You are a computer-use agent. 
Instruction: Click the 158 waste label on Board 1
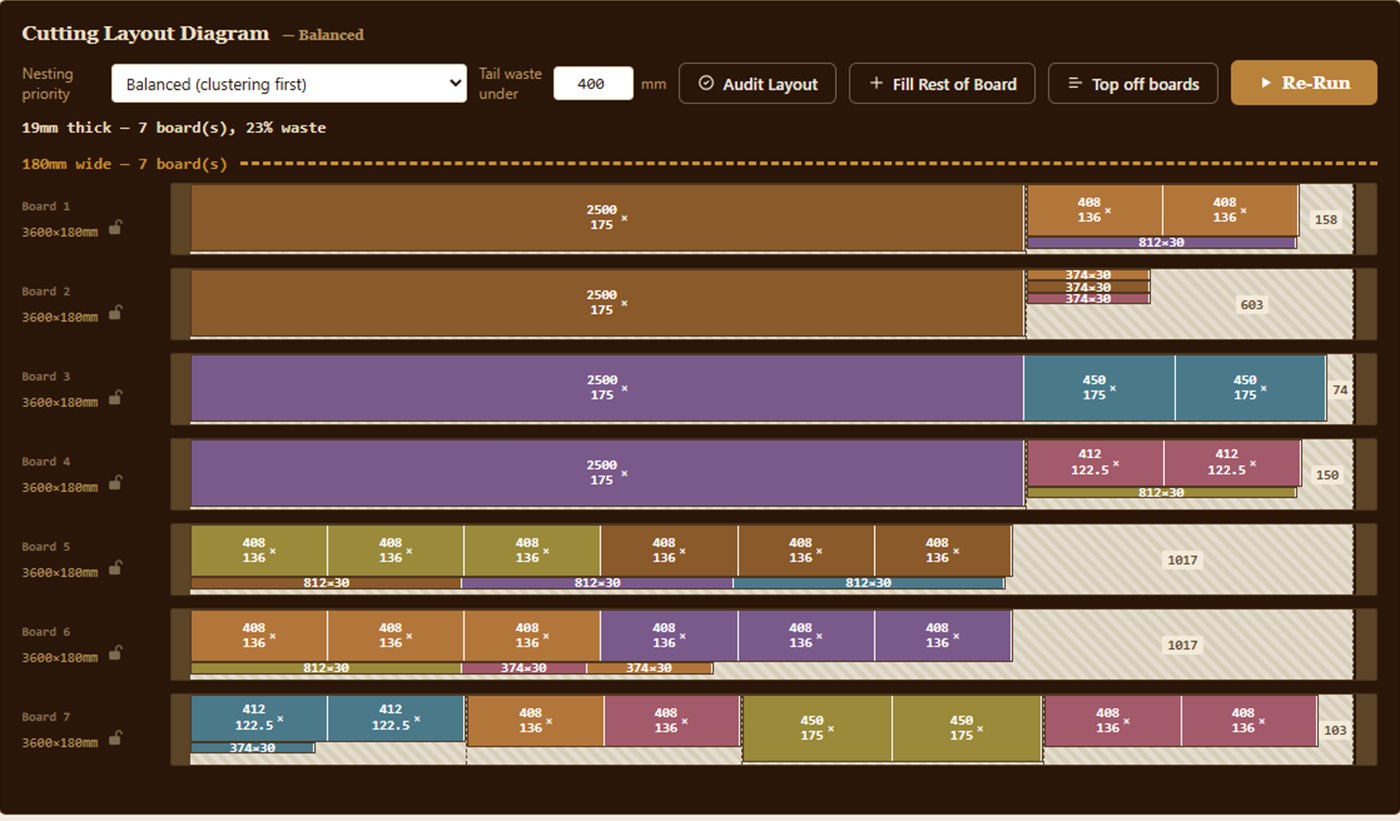pyautogui.click(x=1326, y=219)
